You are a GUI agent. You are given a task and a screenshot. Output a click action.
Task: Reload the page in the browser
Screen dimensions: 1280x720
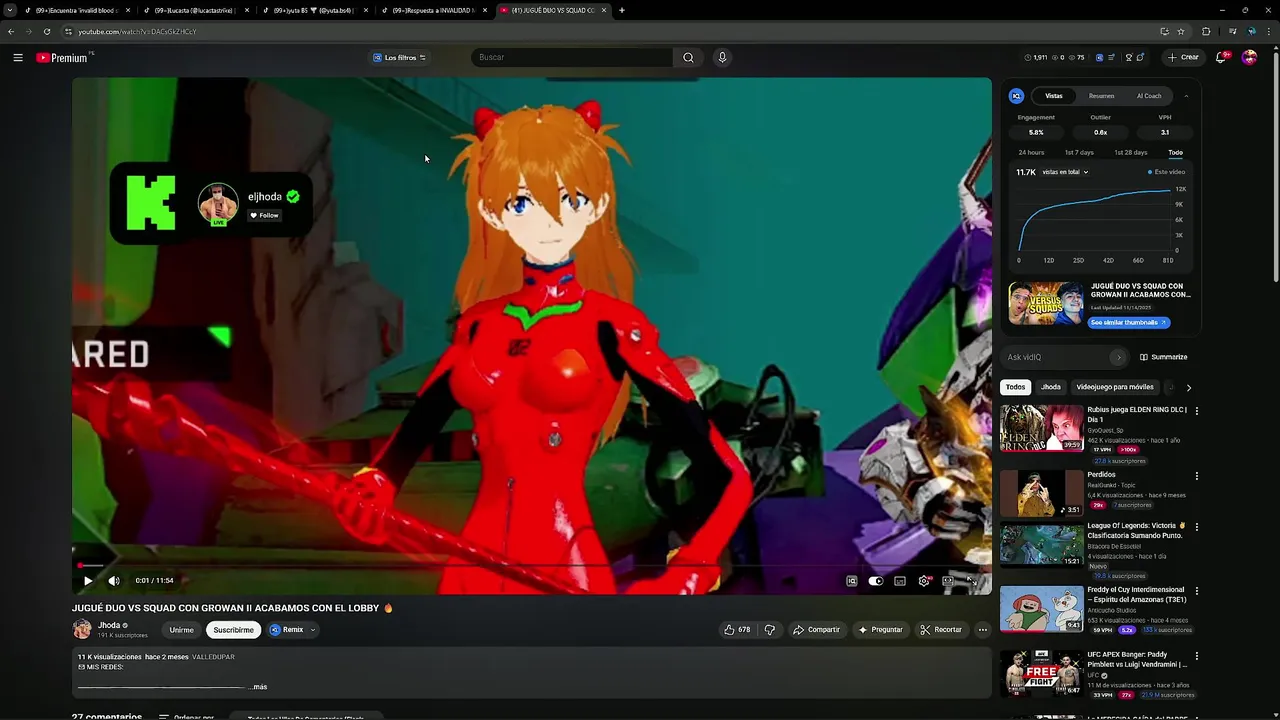click(x=47, y=31)
